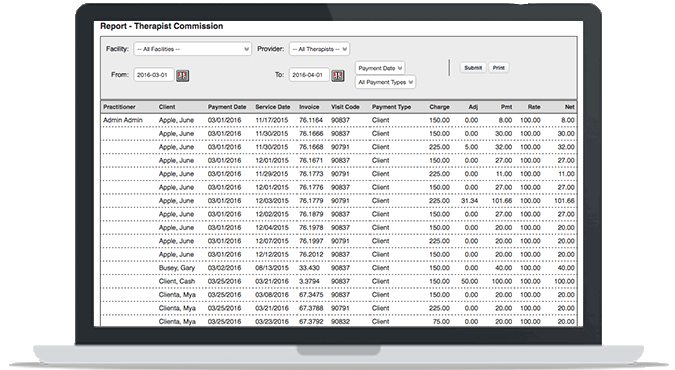Open the To date calendar picker icon
This screenshot has width=675, height=370.
(x=338, y=76)
